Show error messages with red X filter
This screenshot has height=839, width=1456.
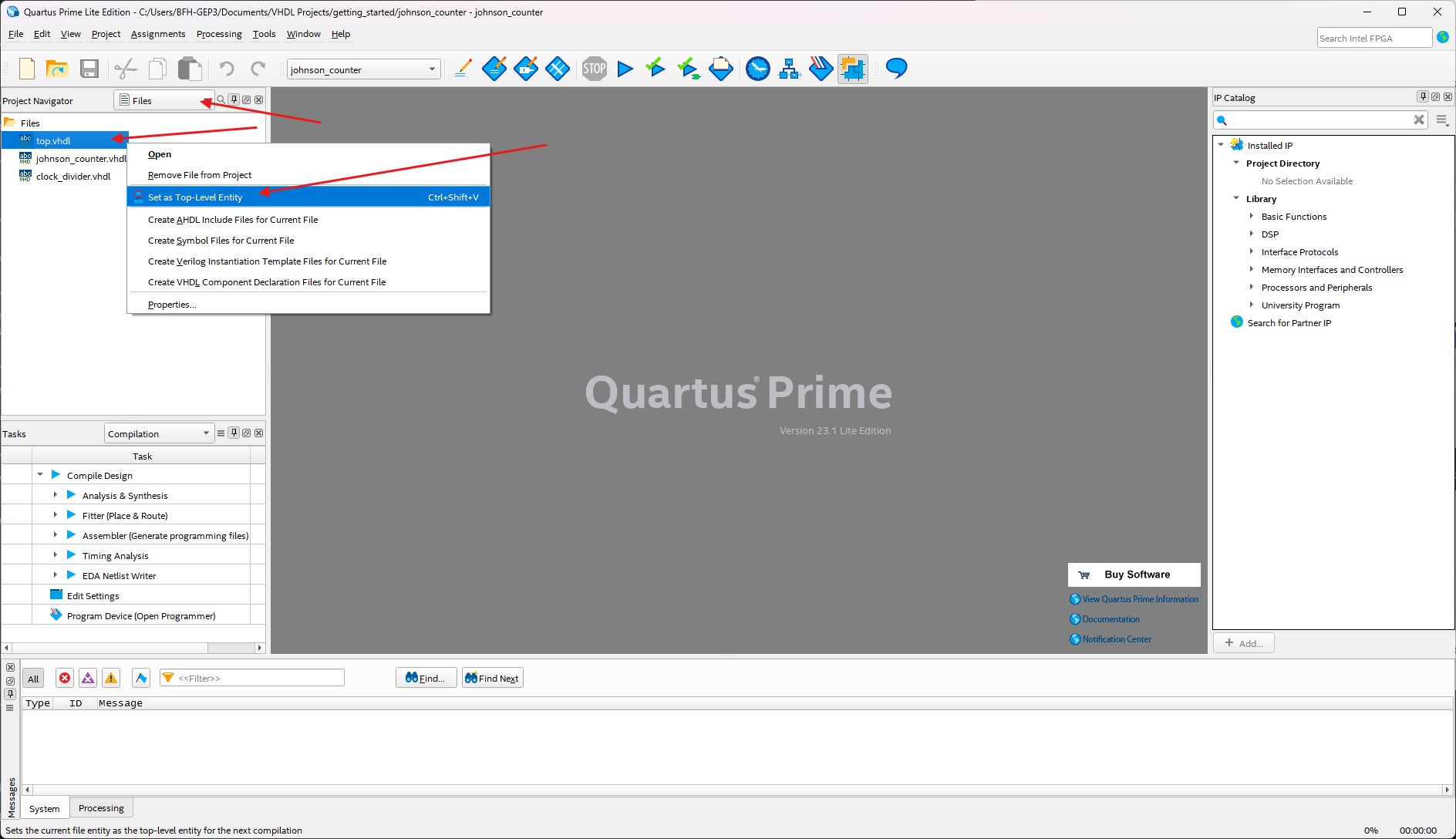pyautogui.click(x=65, y=679)
